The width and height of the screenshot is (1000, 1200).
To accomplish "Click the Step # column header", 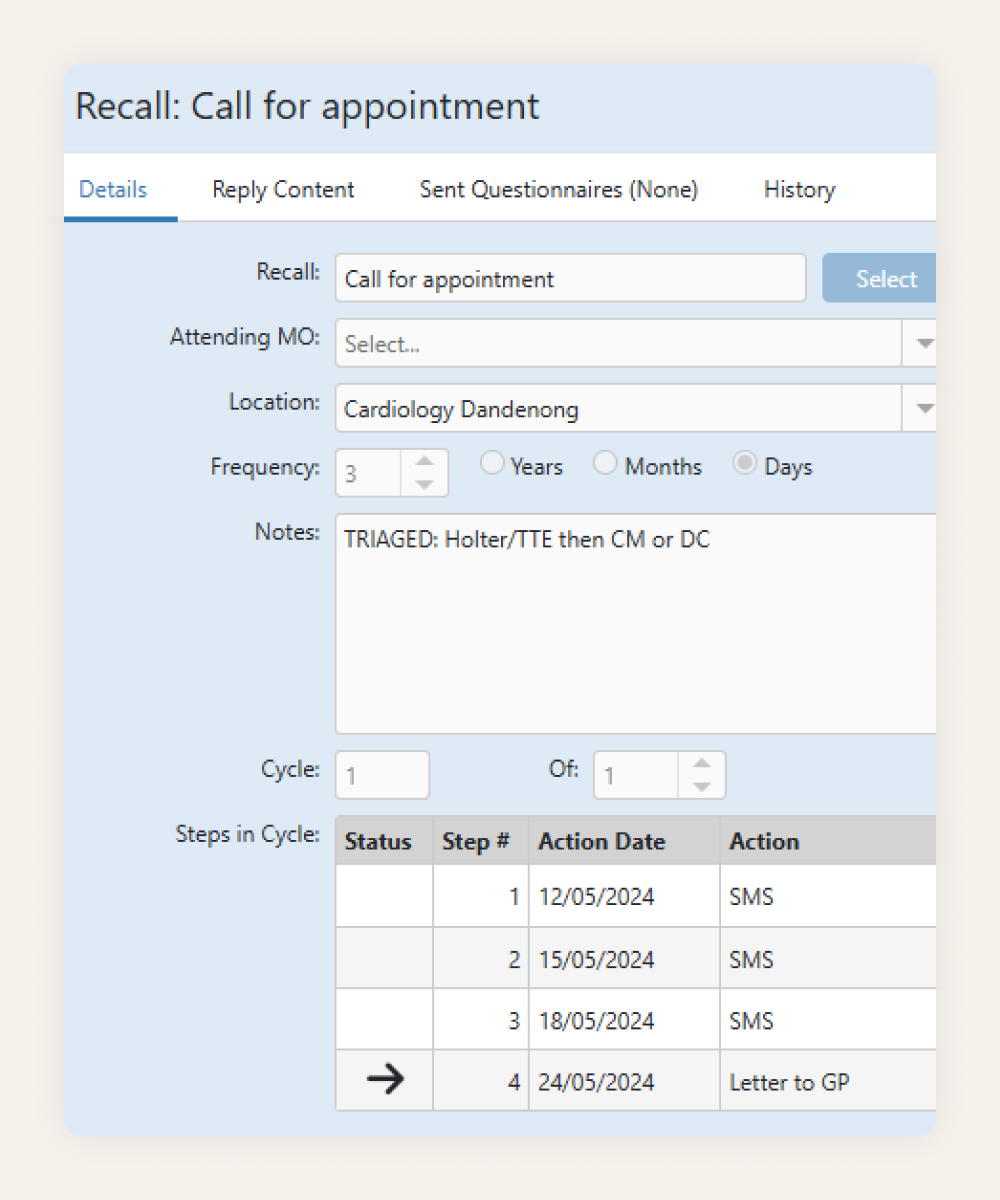I will click(481, 841).
